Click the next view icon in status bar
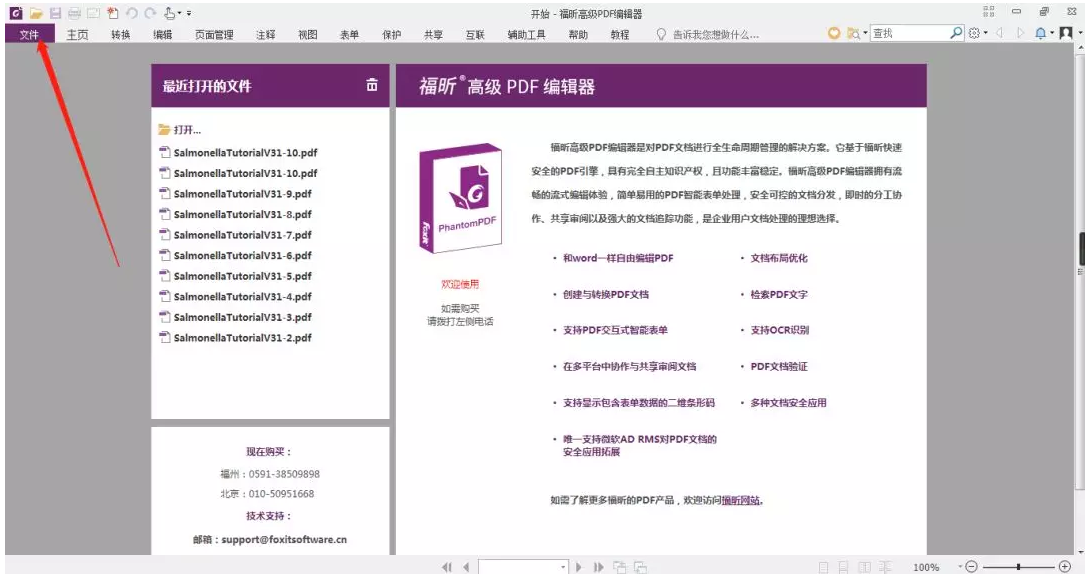1089x580 pixels. pyautogui.click(x=640, y=567)
